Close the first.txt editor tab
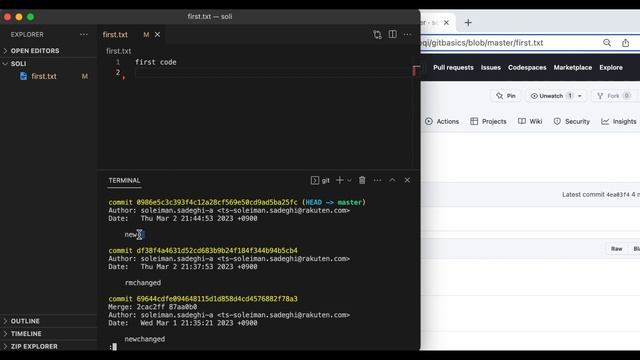The width and height of the screenshot is (640, 360). coord(157,35)
